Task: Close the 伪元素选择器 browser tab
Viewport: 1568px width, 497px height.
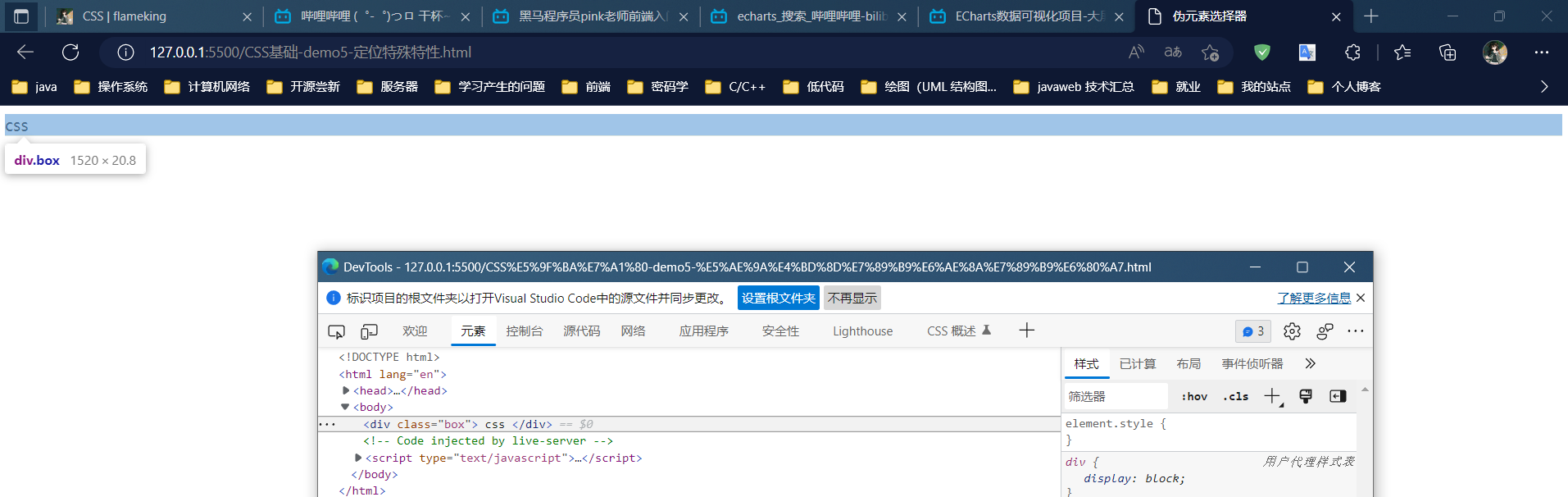Action: (1336, 16)
